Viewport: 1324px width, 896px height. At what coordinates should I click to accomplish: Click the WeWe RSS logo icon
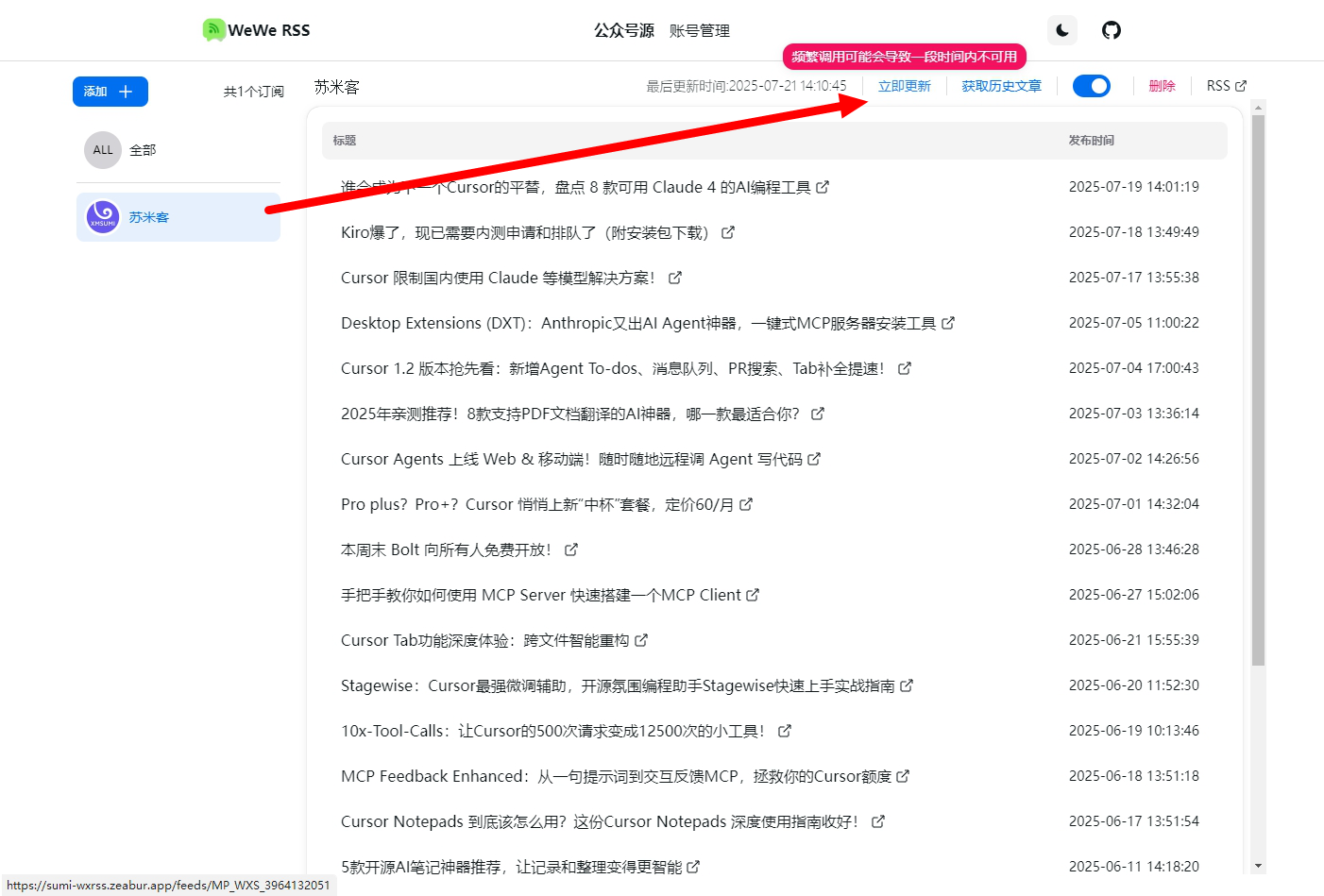pyautogui.click(x=213, y=30)
